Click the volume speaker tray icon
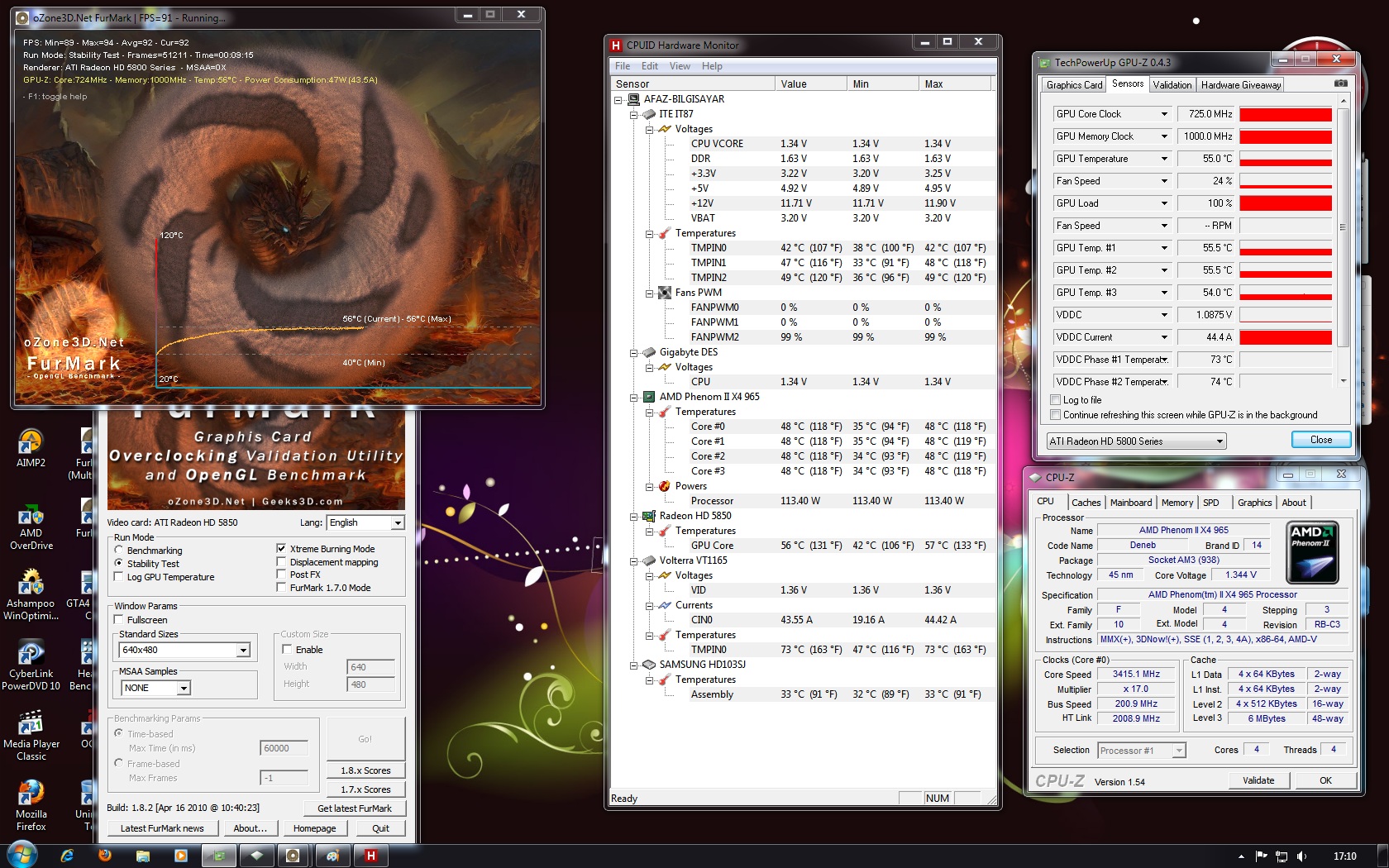The height and width of the screenshot is (868, 1389). click(x=1302, y=856)
